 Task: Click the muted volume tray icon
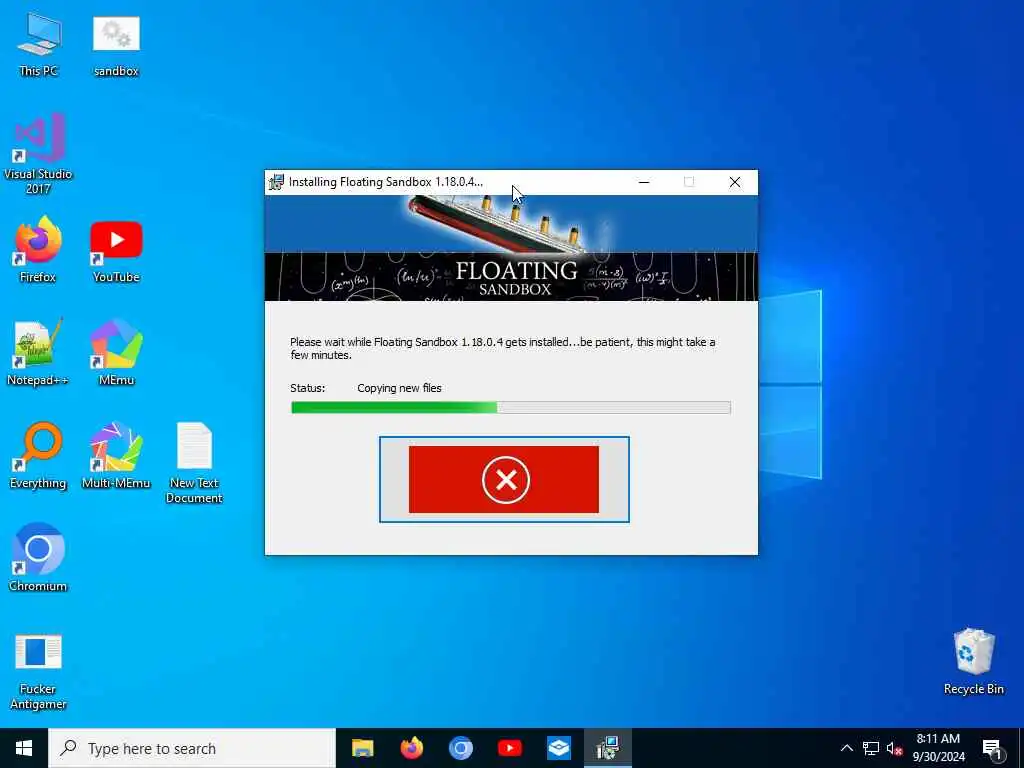tap(894, 748)
